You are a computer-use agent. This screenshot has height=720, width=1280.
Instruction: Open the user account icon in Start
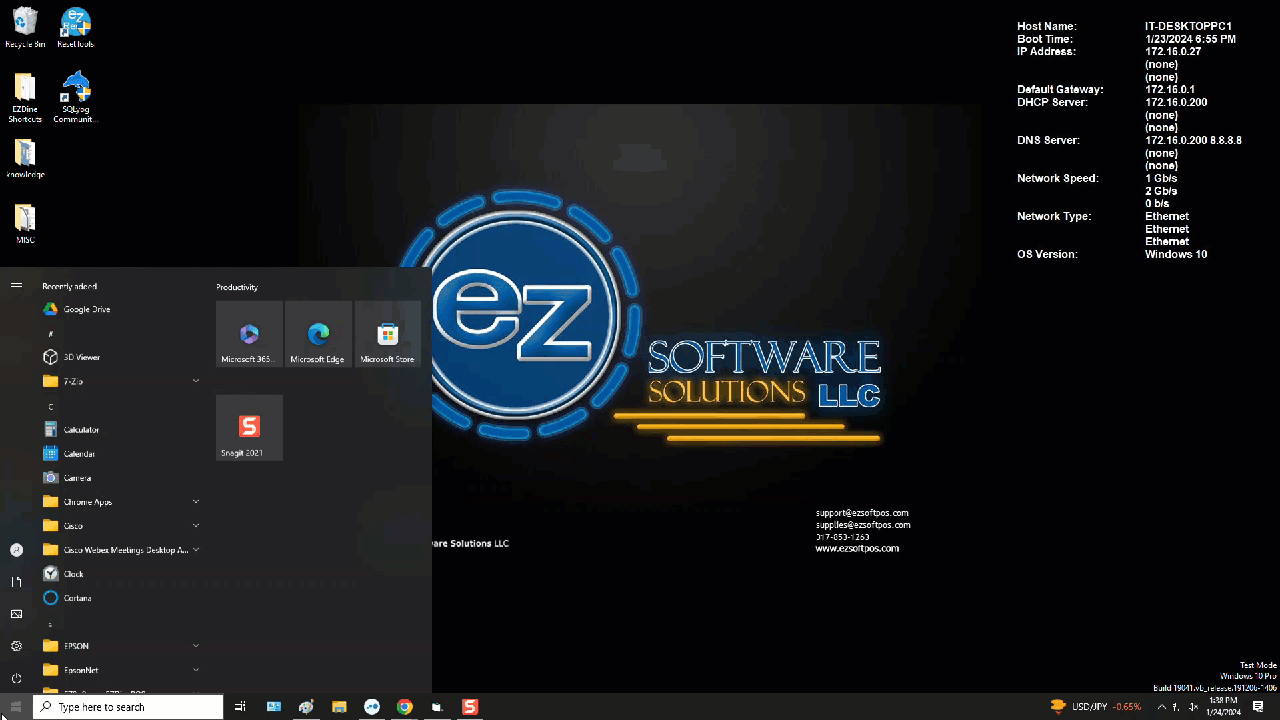(x=16, y=550)
